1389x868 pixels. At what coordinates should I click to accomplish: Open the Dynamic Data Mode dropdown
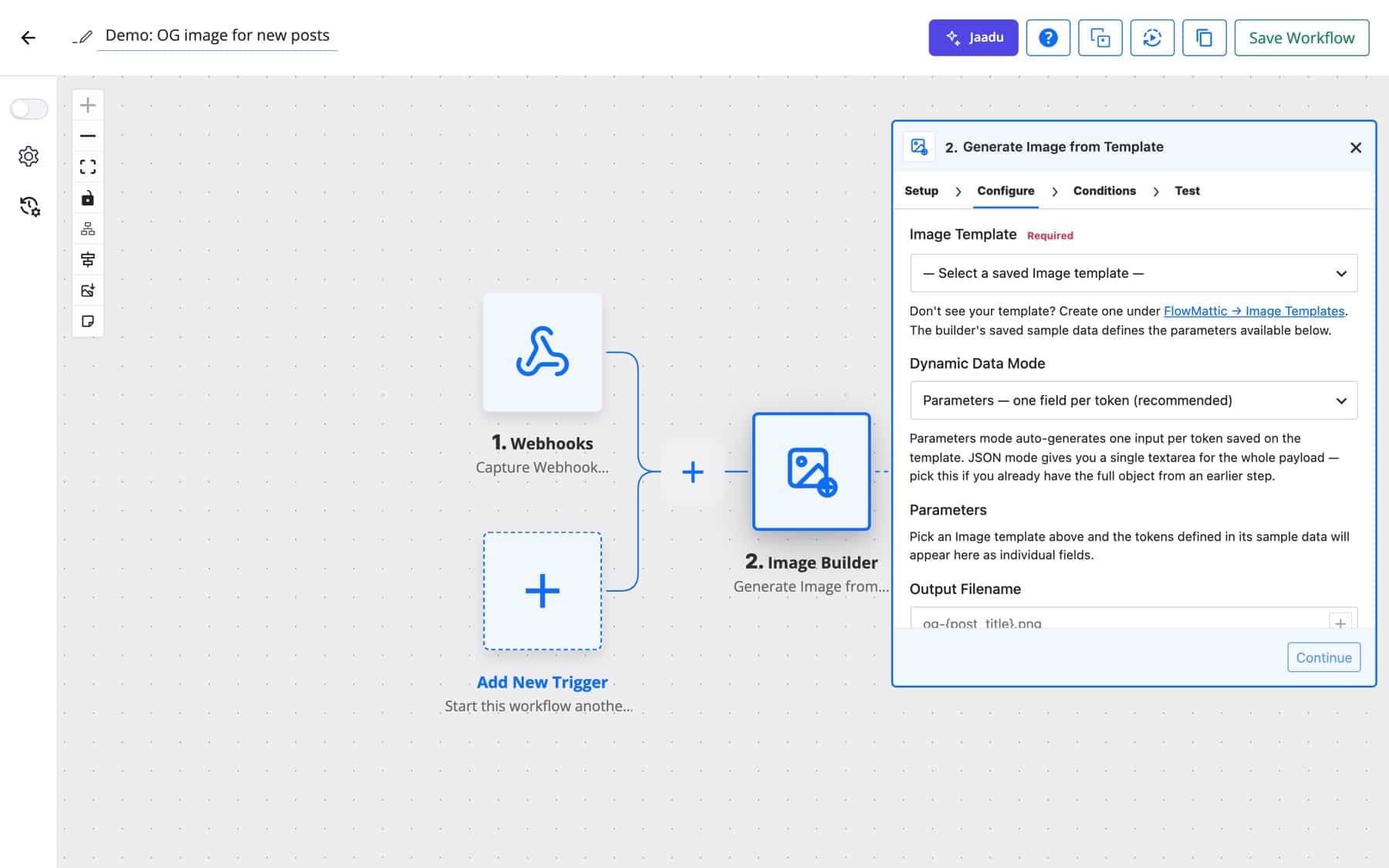(1134, 400)
